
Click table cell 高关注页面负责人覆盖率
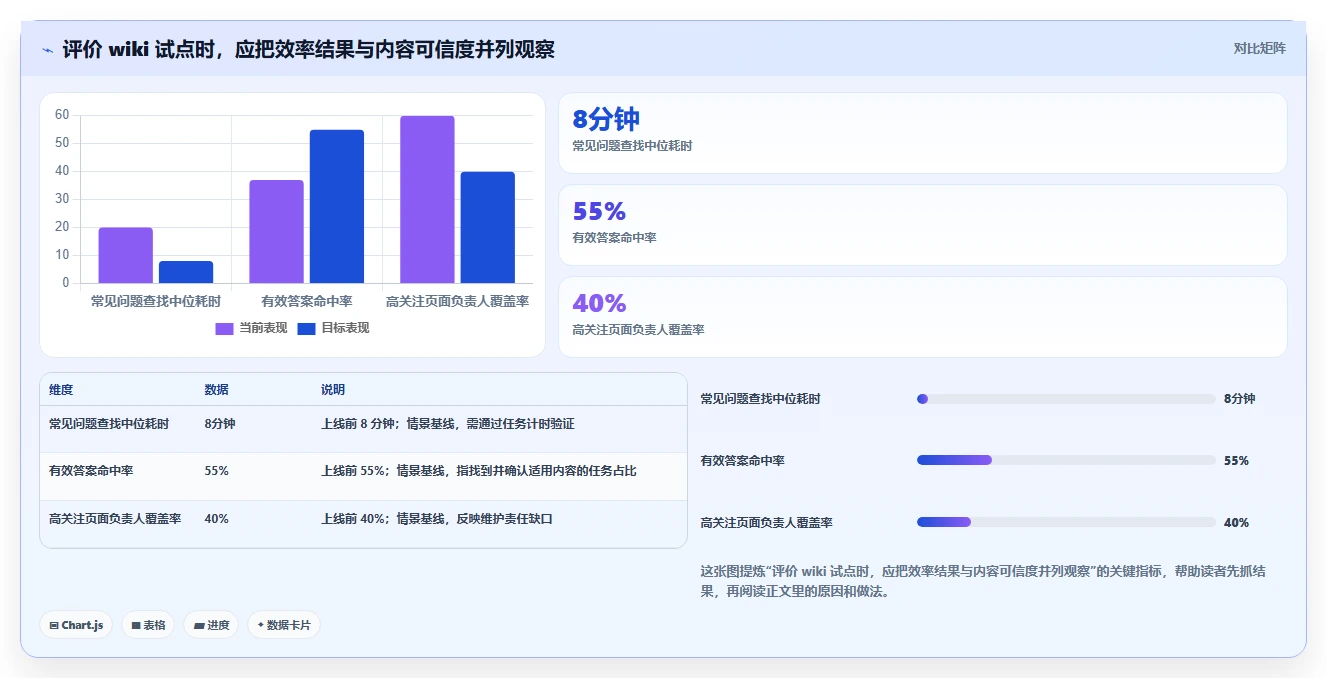pyautogui.click(x=115, y=519)
